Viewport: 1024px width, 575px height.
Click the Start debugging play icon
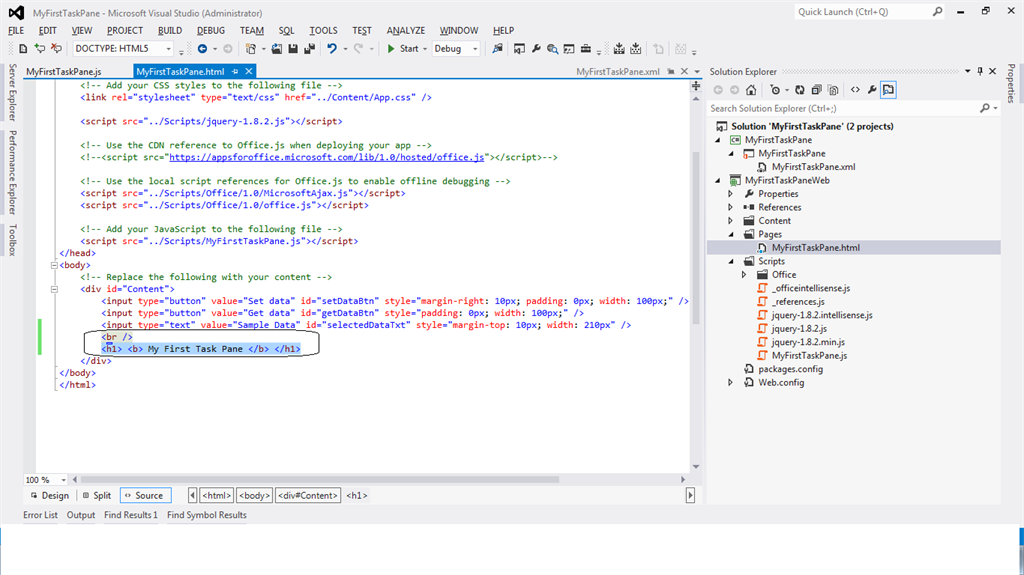point(392,48)
